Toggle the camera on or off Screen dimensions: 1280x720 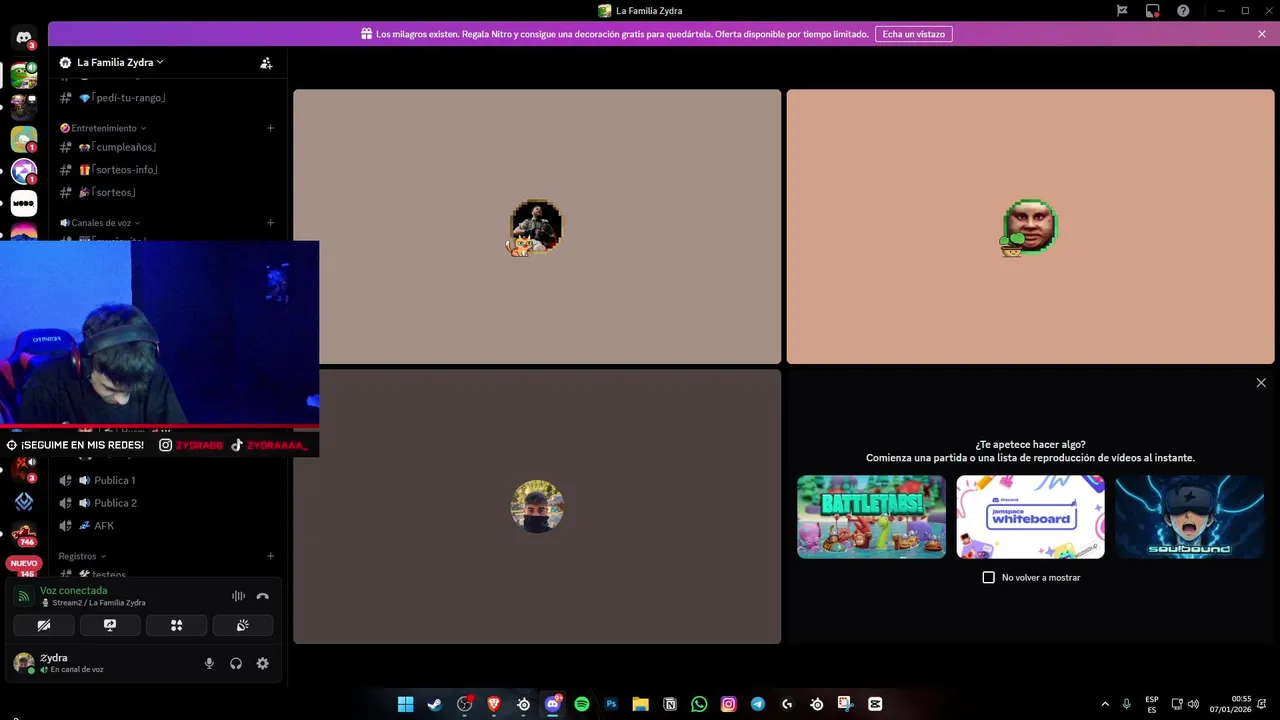[44, 625]
